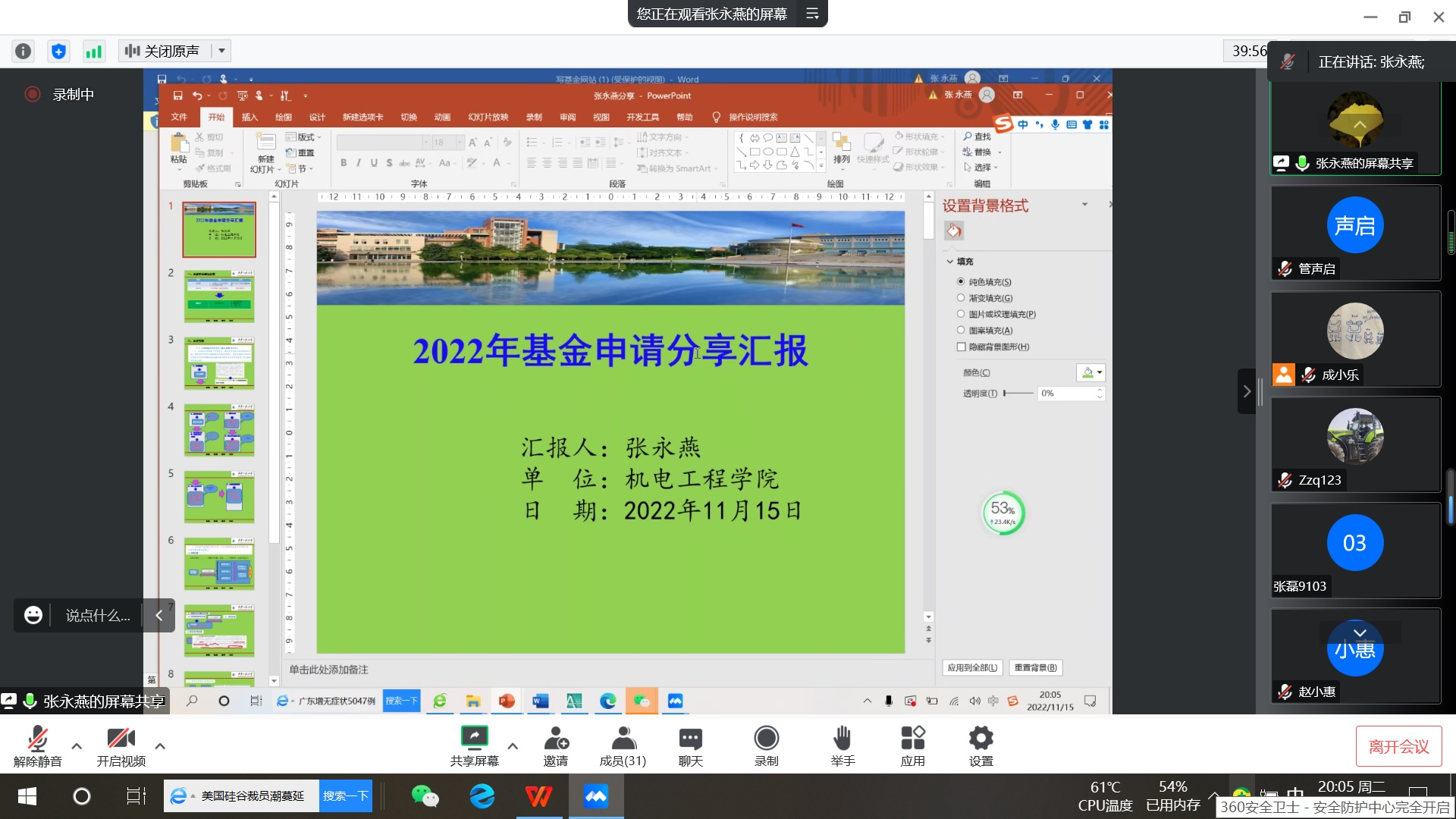Open the 聊天 chat icon
This screenshot has height=819, width=1456.
pyautogui.click(x=690, y=739)
